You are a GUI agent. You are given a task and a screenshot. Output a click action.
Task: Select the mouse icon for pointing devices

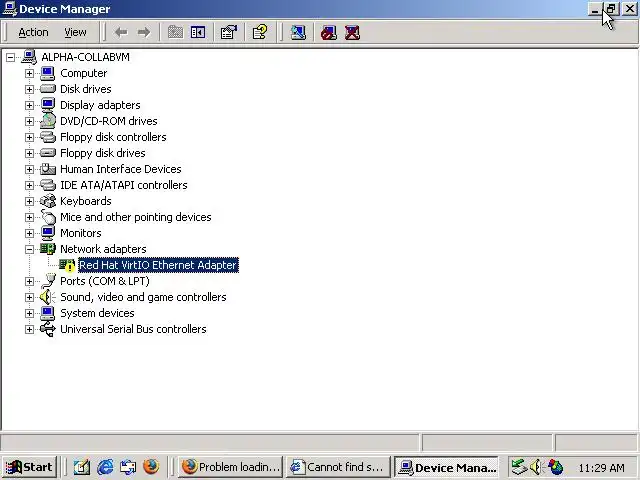[48, 217]
